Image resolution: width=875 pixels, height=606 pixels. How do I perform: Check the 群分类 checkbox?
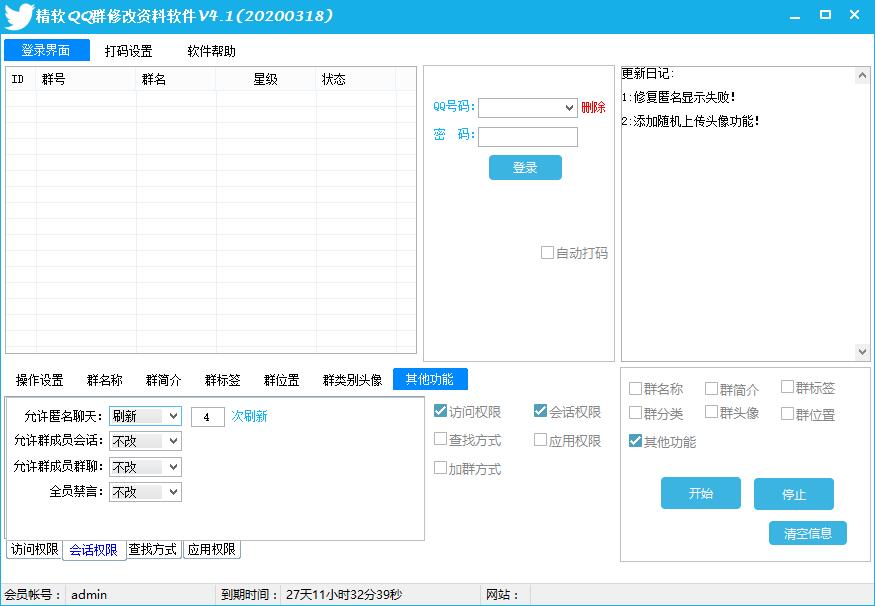coord(635,412)
